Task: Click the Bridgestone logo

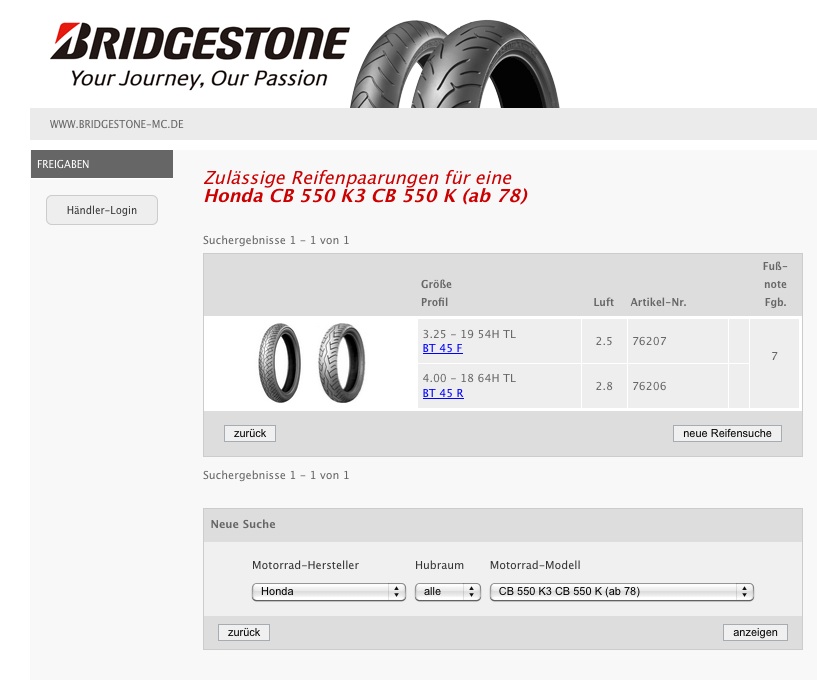Action: pos(200,42)
